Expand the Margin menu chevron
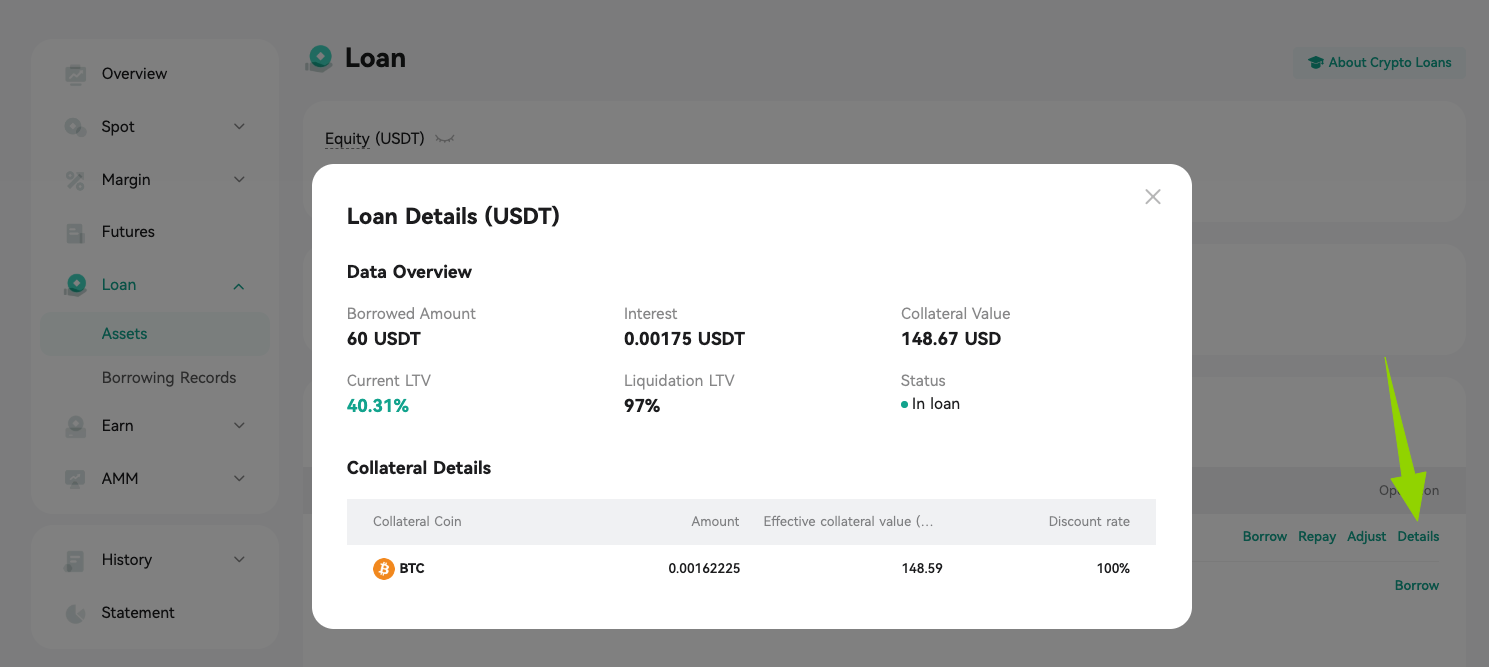The image size is (1489, 667). 239,180
